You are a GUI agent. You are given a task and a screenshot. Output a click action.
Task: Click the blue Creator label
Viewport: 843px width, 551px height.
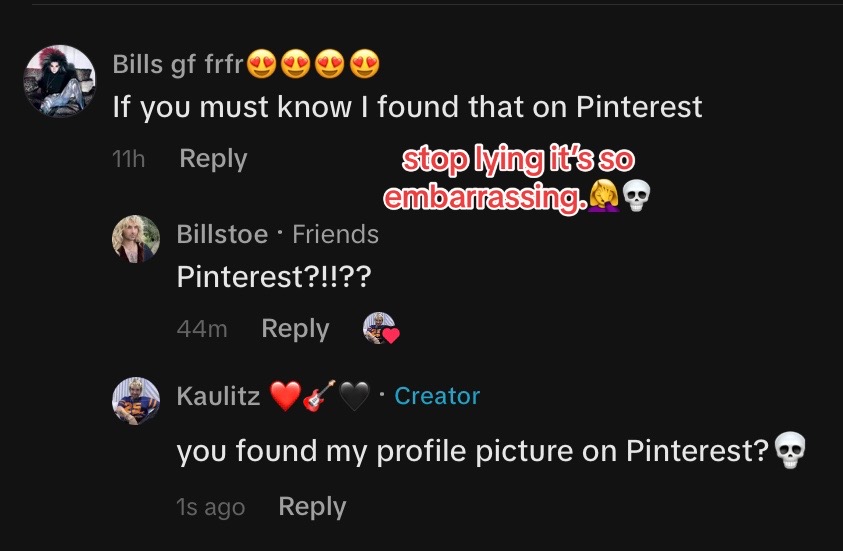tap(437, 396)
